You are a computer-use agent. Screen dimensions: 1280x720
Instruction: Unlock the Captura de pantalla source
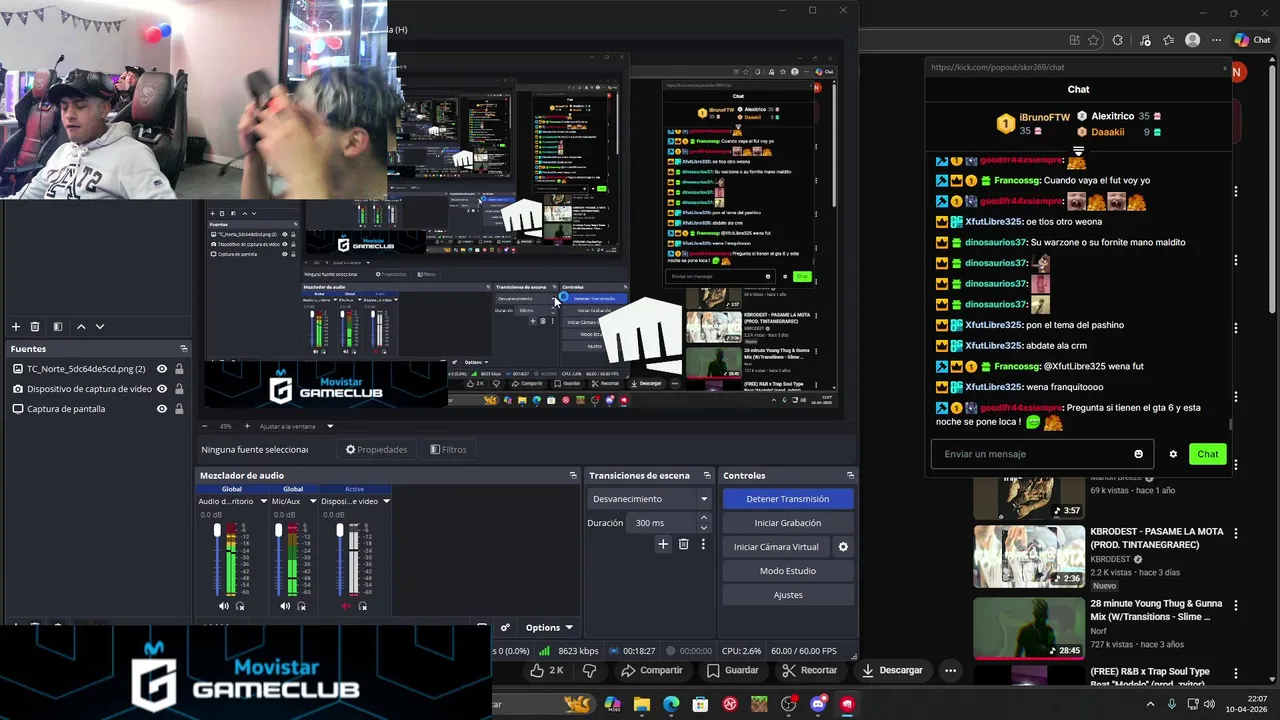[179, 409]
